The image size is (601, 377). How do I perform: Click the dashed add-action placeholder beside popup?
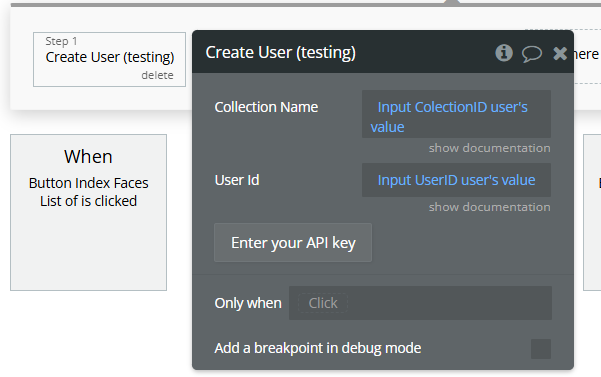(586, 56)
